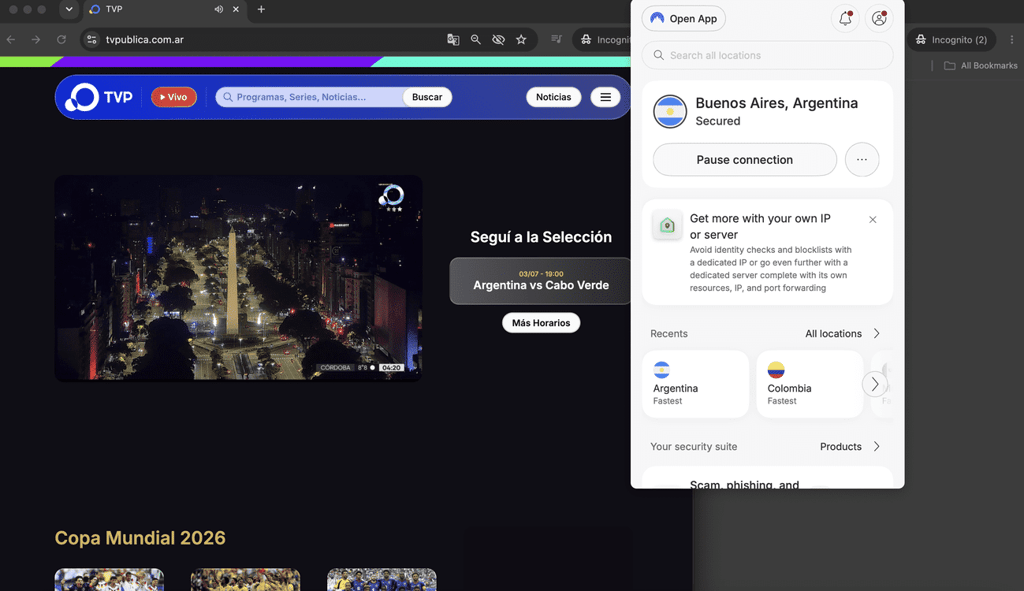Connect to recent Colombia location
Screen dimensions: 1024x591
[810, 384]
